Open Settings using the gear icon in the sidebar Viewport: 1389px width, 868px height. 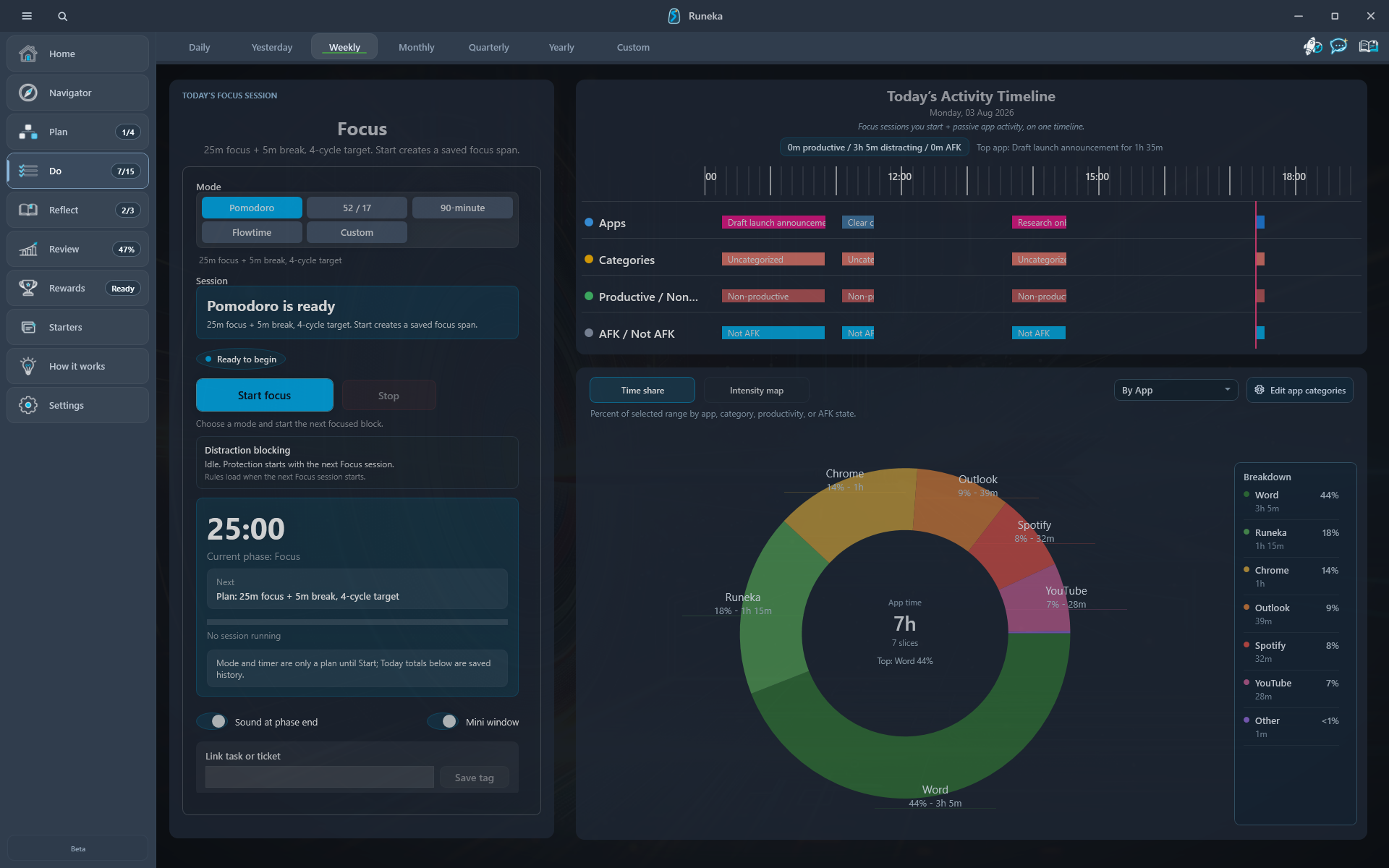(28, 405)
